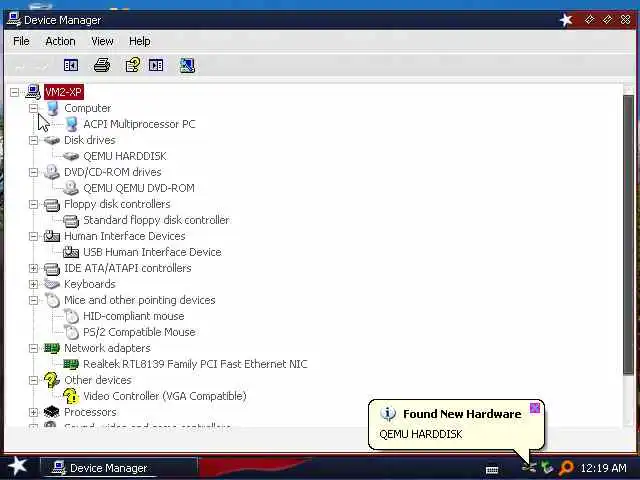Click the Device Manager taskbar button
Image resolution: width=640 pixels, height=480 pixels.
tap(119, 468)
